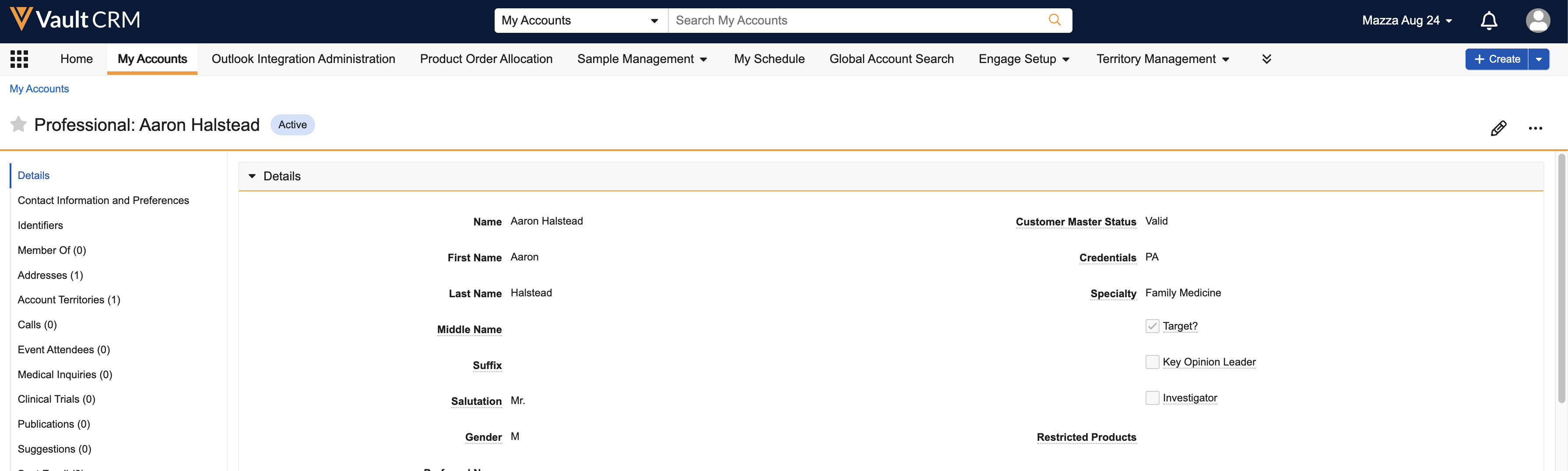Open the user profile avatar
Image resolution: width=1568 pixels, height=471 pixels.
pyautogui.click(x=1537, y=21)
